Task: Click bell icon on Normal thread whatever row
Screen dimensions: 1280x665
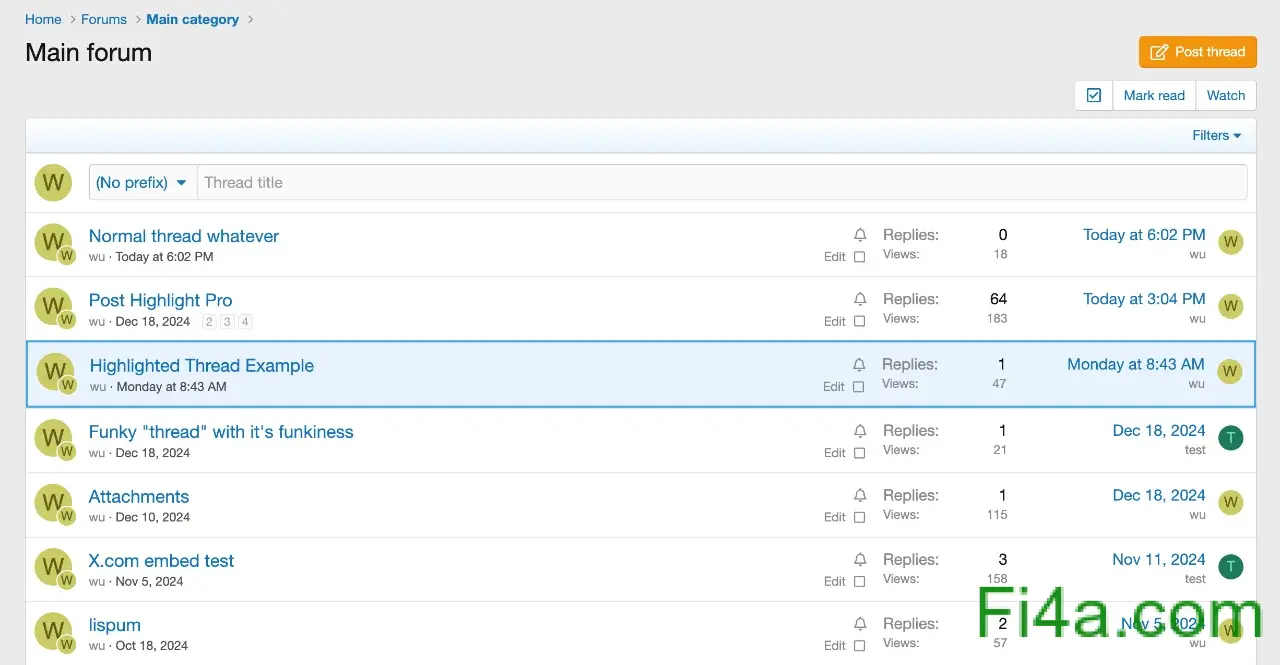Action: 860,235
